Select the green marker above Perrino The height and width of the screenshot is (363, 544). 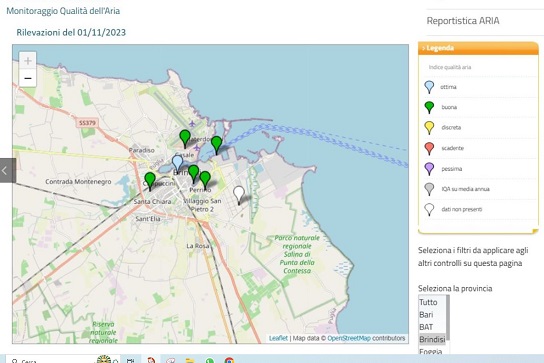(x=205, y=180)
